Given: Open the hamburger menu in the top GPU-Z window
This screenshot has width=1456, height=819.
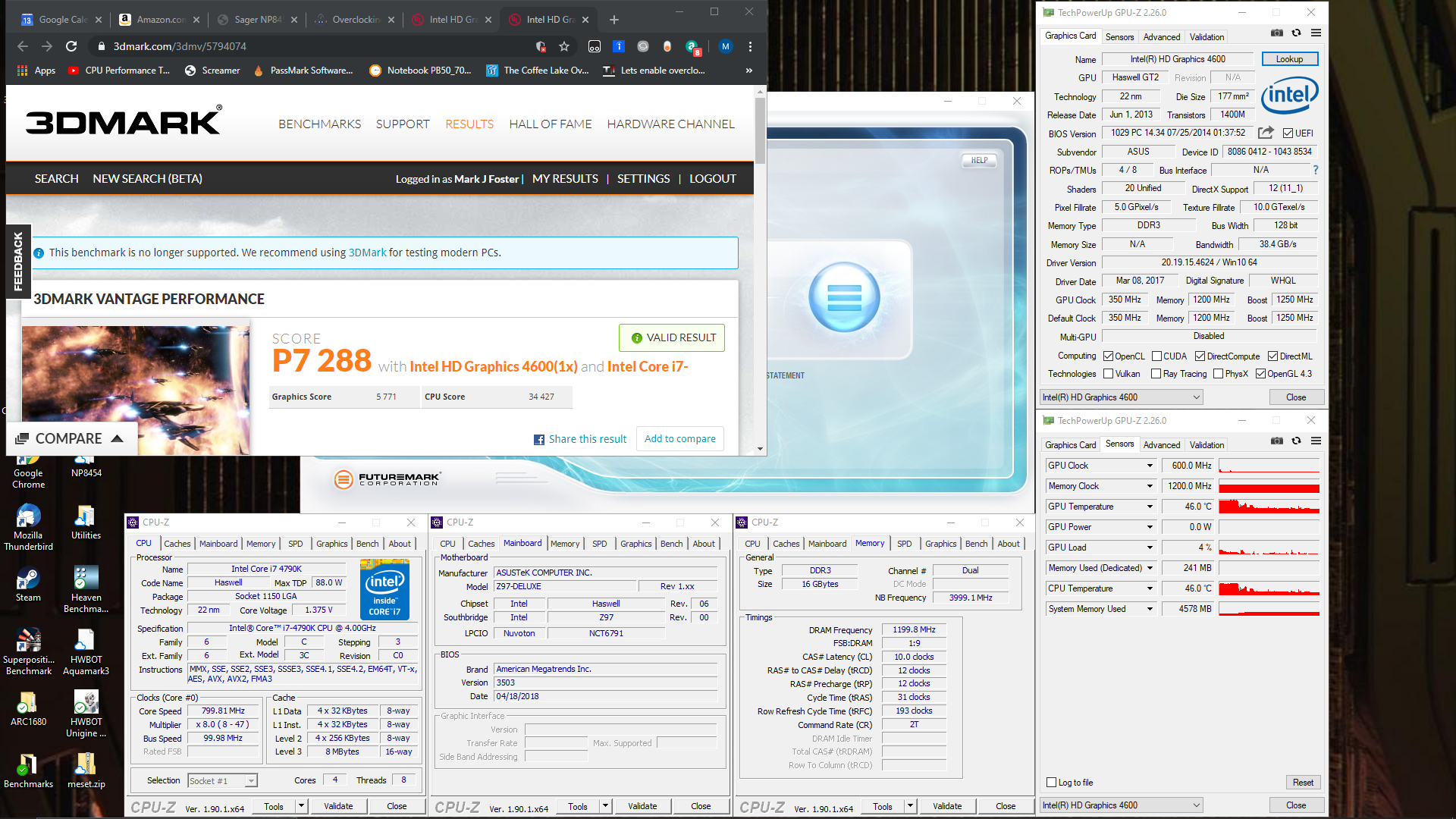Looking at the screenshot, I should [x=1316, y=33].
